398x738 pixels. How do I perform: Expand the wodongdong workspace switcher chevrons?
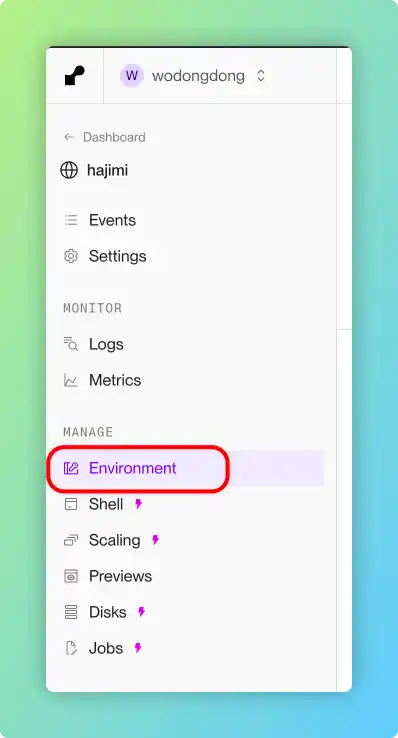tap(261, 76)
